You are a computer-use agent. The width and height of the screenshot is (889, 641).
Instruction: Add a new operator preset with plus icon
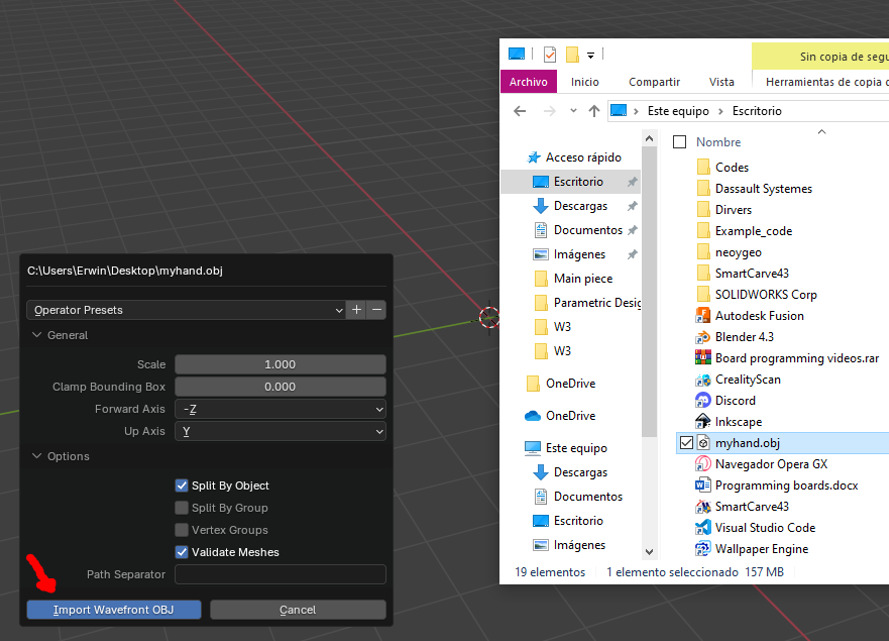356,310
